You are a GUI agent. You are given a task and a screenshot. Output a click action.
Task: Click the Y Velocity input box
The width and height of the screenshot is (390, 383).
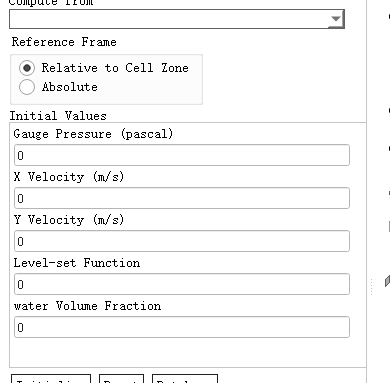182,241
